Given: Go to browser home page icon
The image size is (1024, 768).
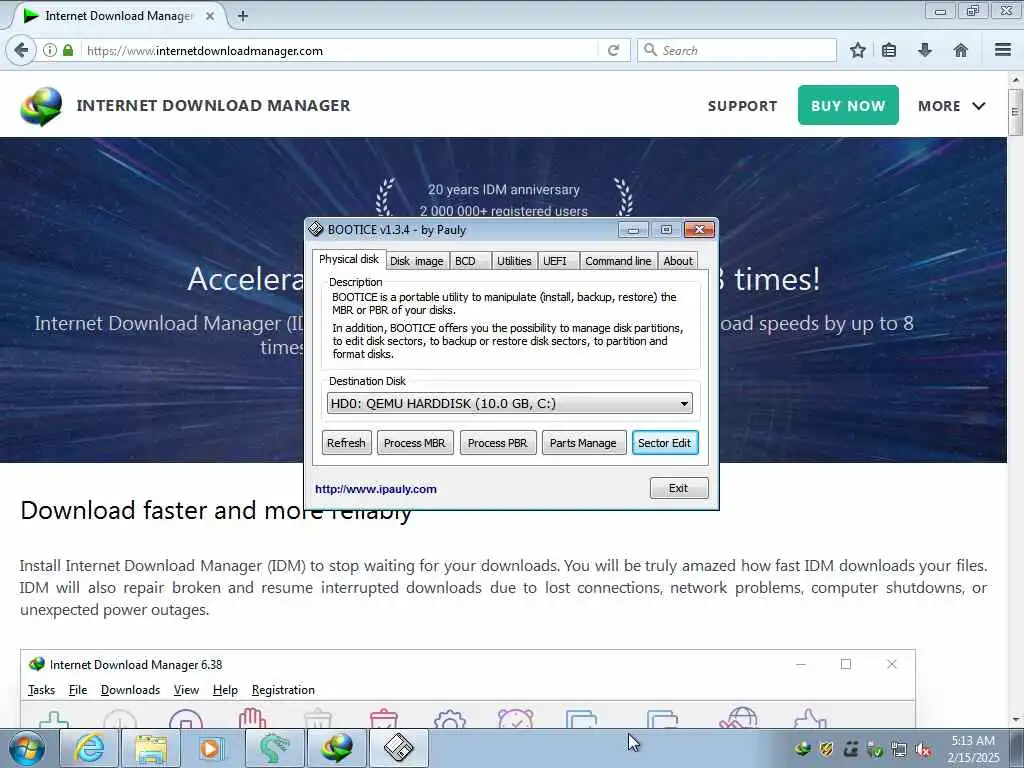Looking at the screenshot, I should point(961,50).
